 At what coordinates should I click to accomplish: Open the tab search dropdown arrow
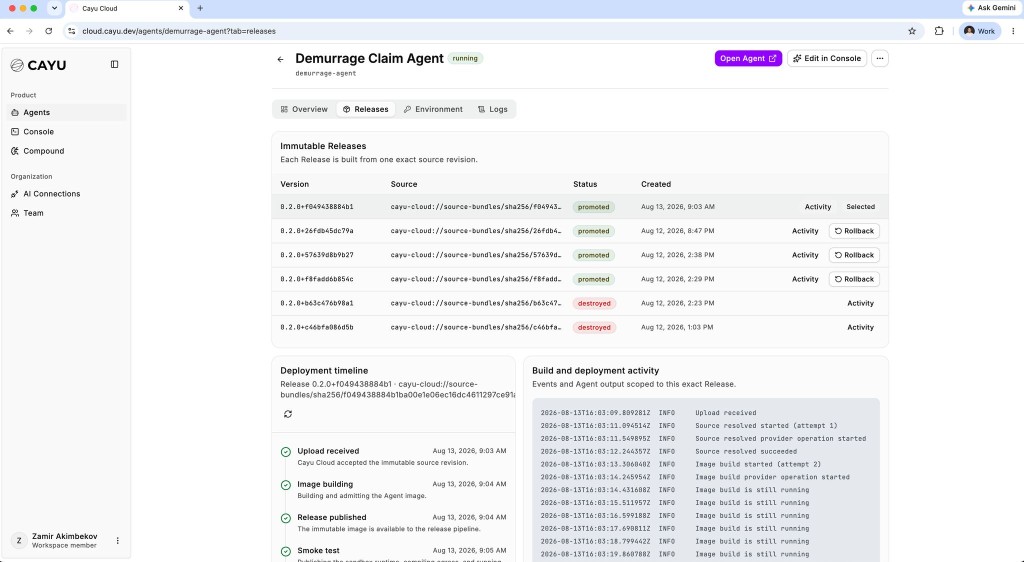point(54,8)
